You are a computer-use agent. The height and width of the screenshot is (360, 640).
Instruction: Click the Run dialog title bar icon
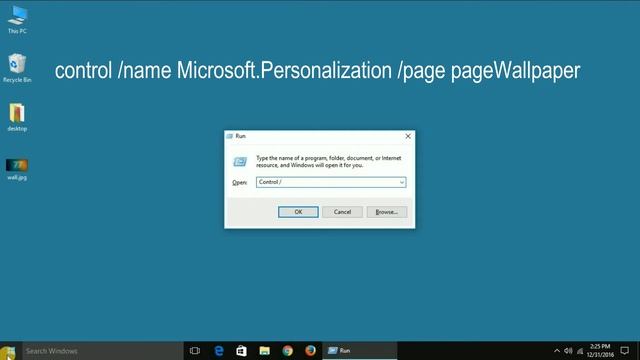[230, 136]
